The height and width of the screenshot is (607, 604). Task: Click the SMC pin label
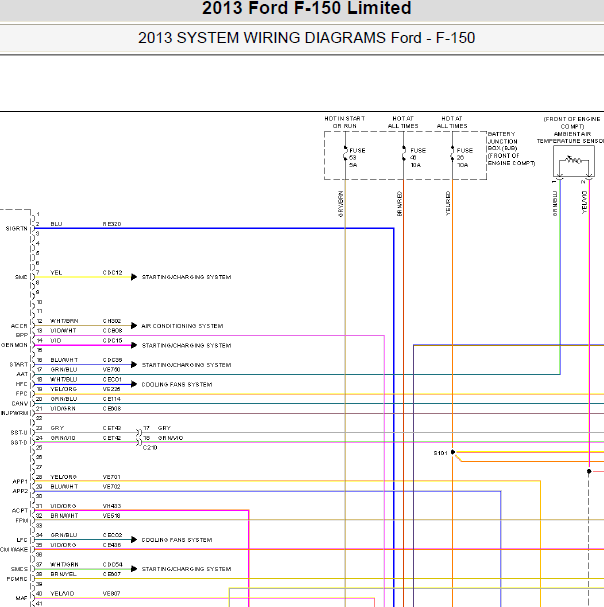pyautogui.click(x=21, y=277)
